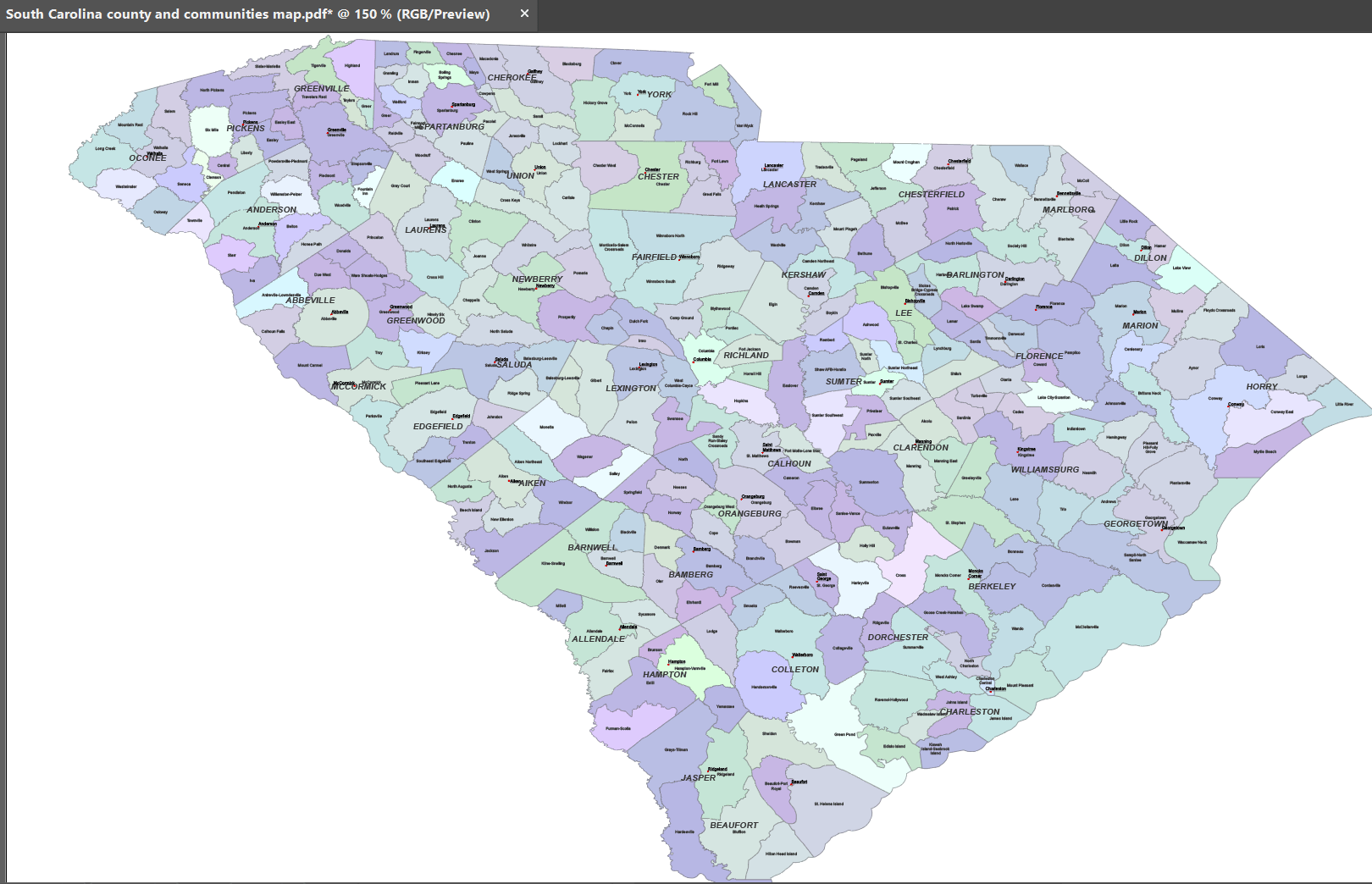
Task: Select the MARLBORO county label
Action: coord(1069,210)
